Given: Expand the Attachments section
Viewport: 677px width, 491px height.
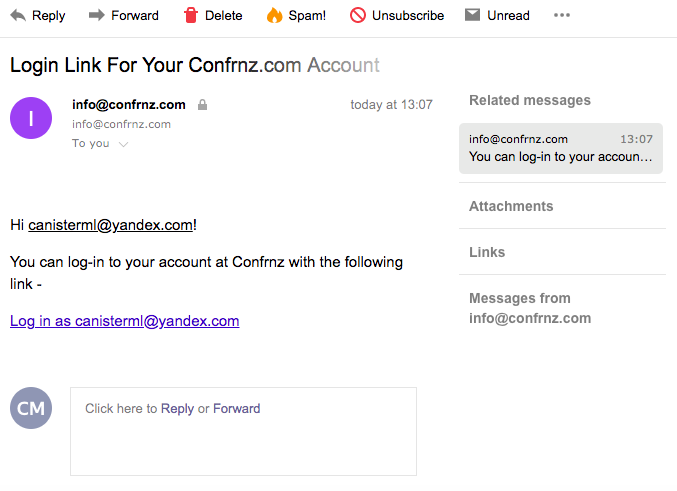Looking at the screenshot, I should coord(511,206).
